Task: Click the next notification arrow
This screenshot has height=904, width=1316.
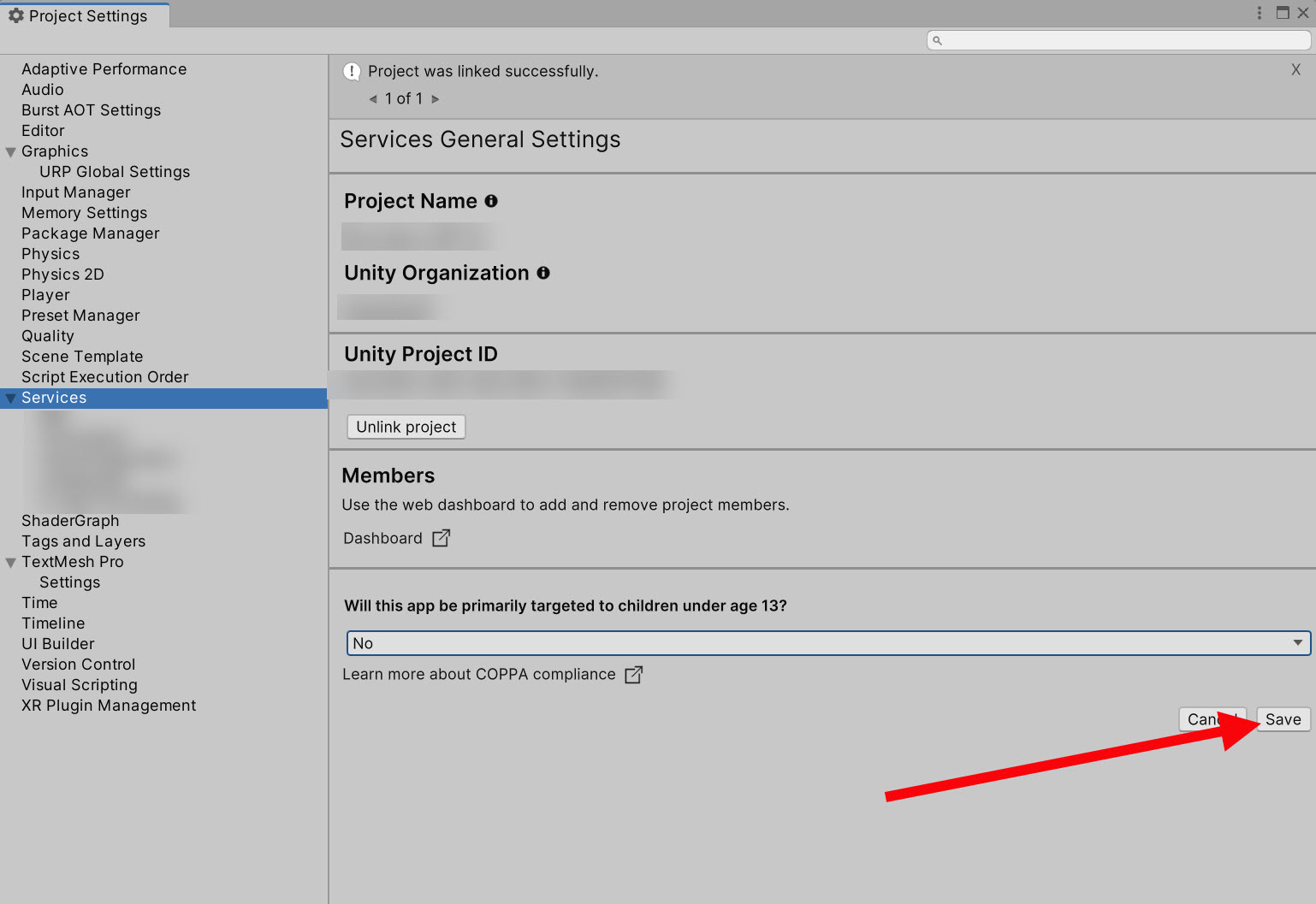Action: point(436,99)
